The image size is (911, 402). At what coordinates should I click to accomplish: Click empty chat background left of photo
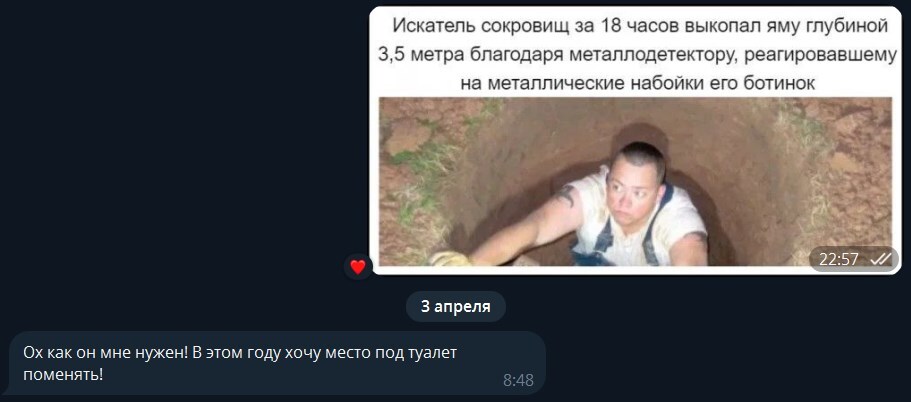pyautogui.click(x=174, y=145)
